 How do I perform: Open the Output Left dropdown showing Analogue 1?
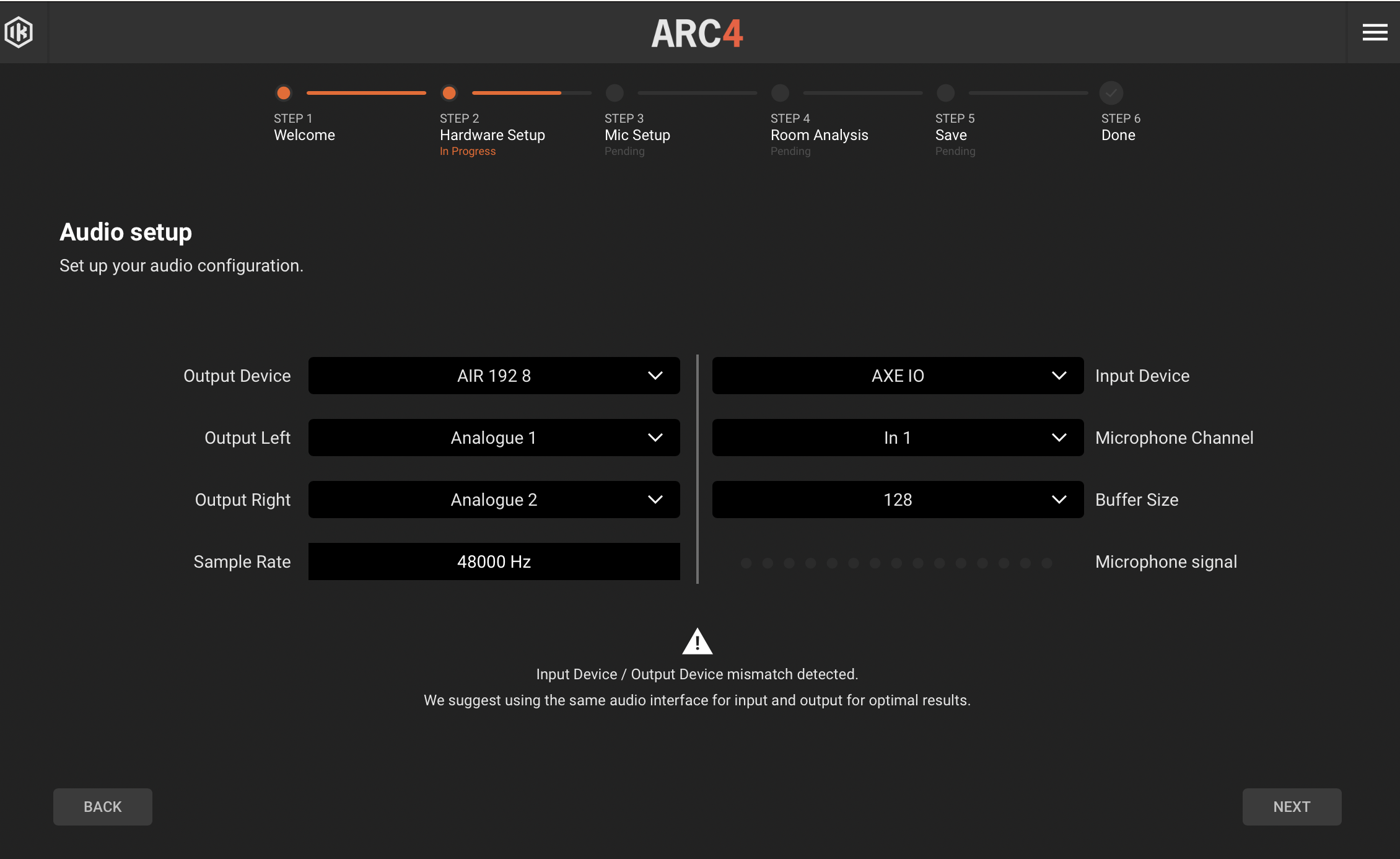pos(494,438)
